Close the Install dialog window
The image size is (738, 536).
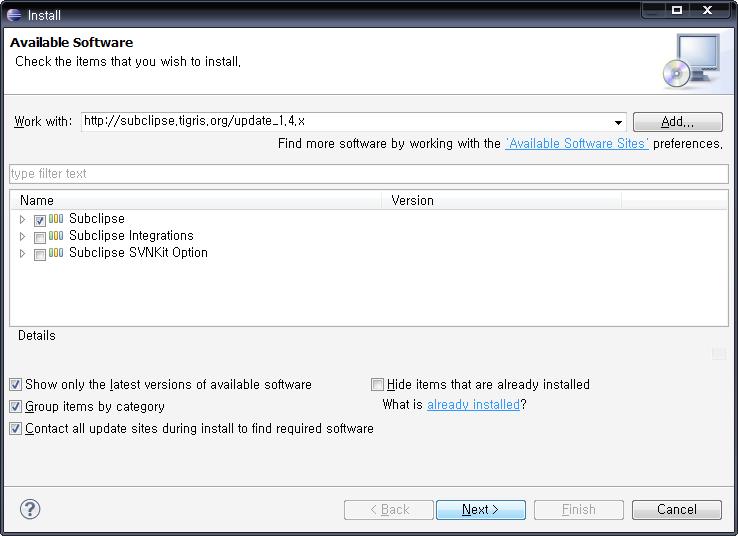pos(707,10)
